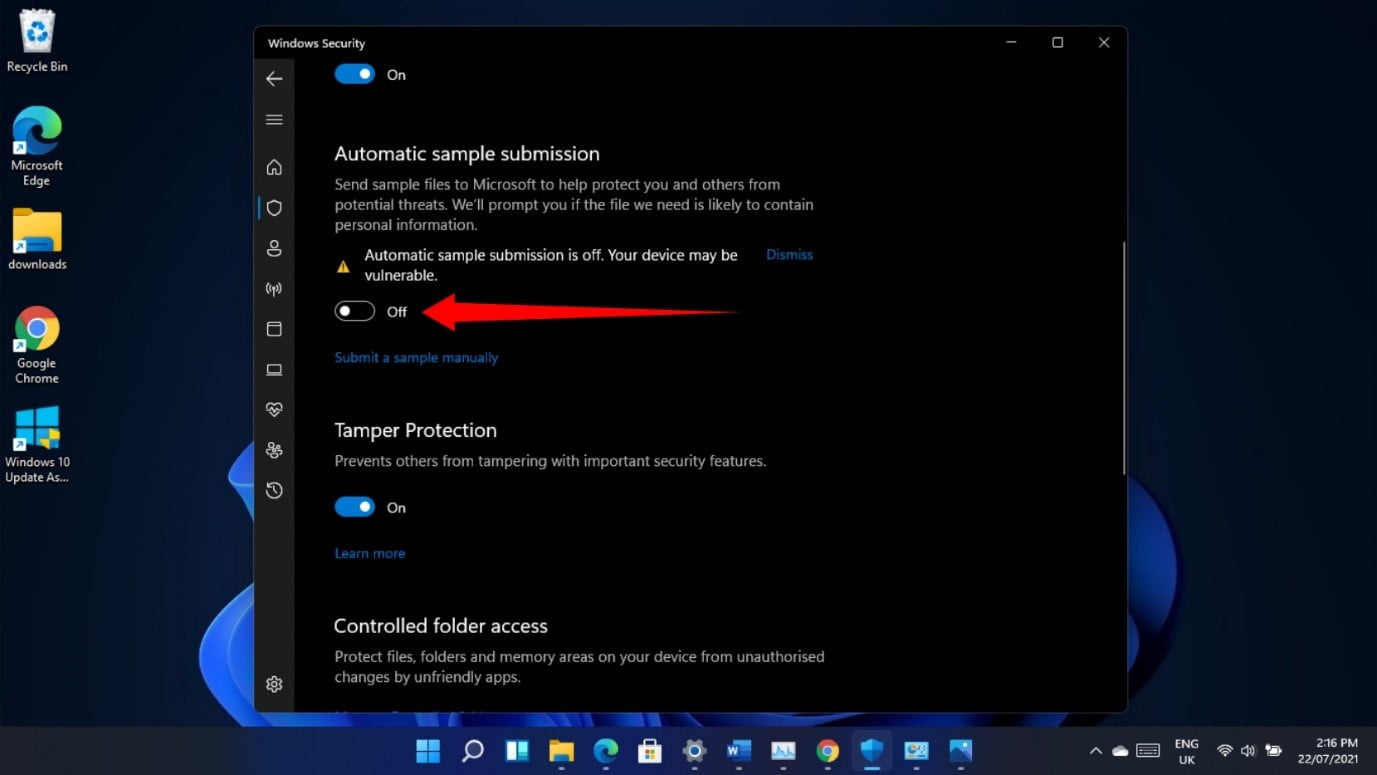Screen dimensions: 1377x775
Task: Turn off Tamper Protection
Action: pos(354,507)
